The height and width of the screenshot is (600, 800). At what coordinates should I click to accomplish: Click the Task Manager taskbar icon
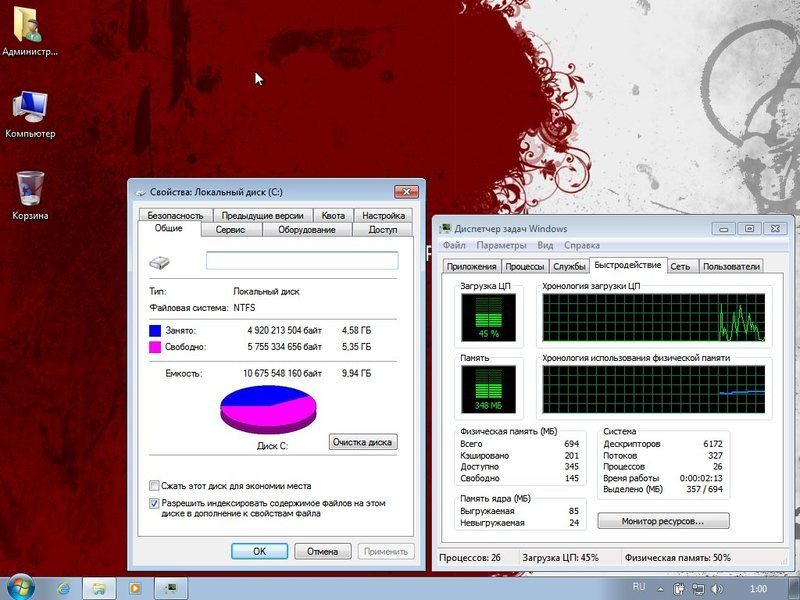click(x=171, y=587)
